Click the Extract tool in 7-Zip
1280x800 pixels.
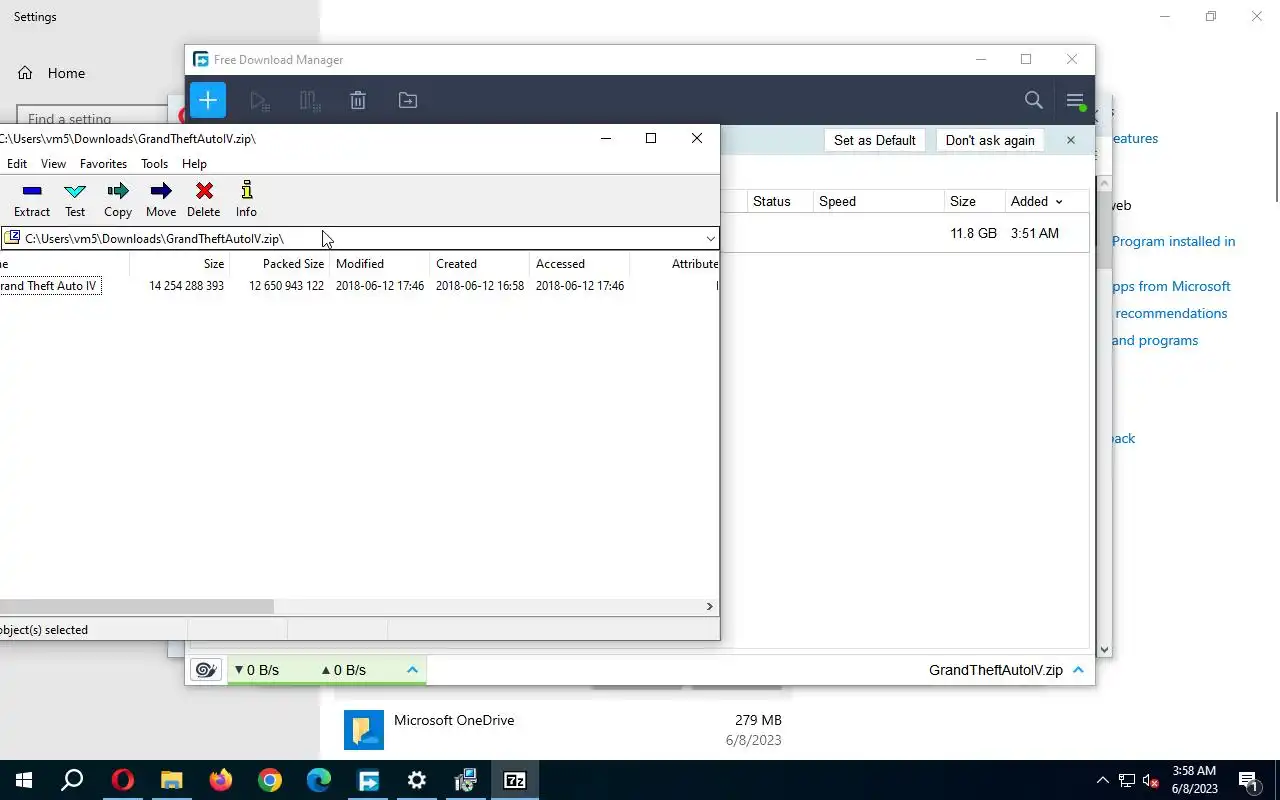(32, 199)
